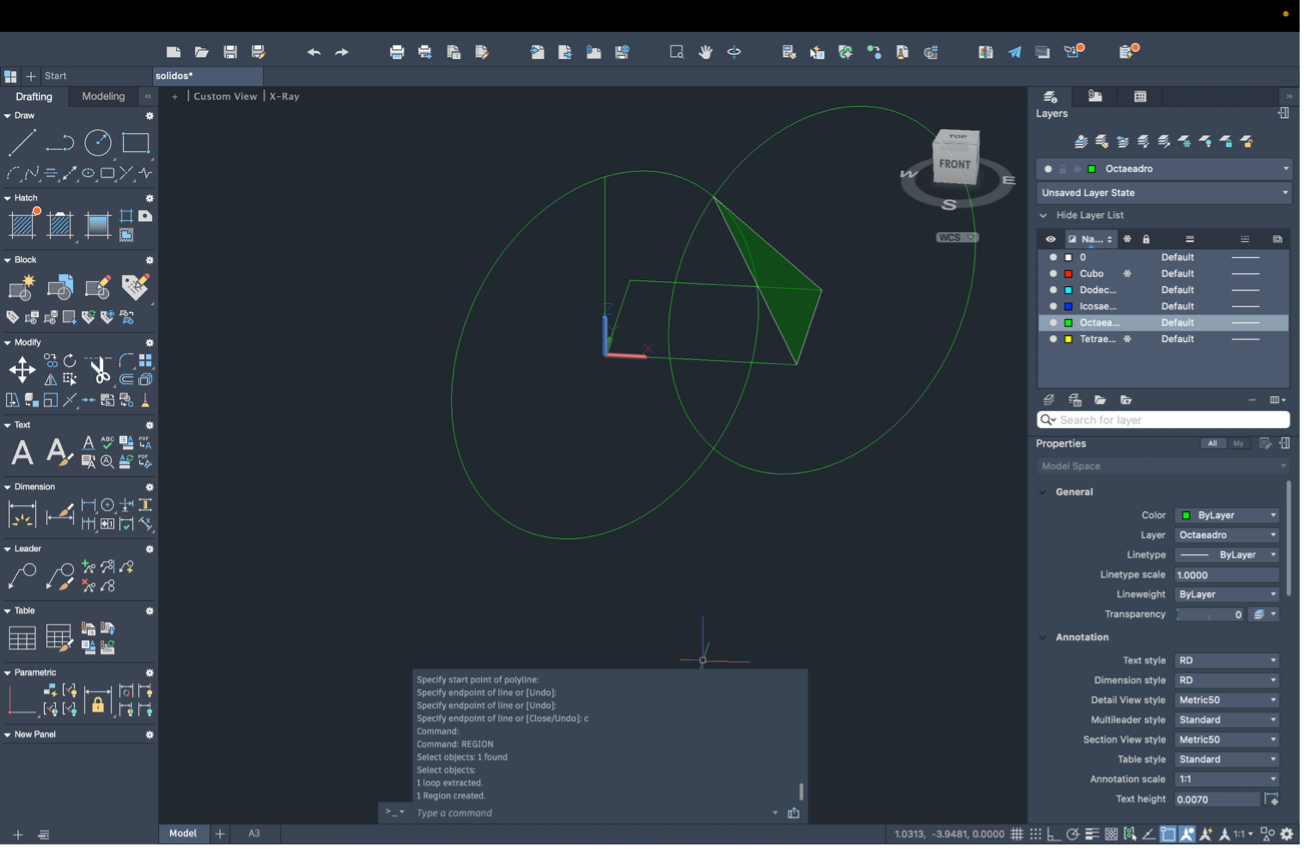This screenshot has width=1304, height=849.
Task: Insert a Table from the Table panel
Action: (x=22, y=637)
